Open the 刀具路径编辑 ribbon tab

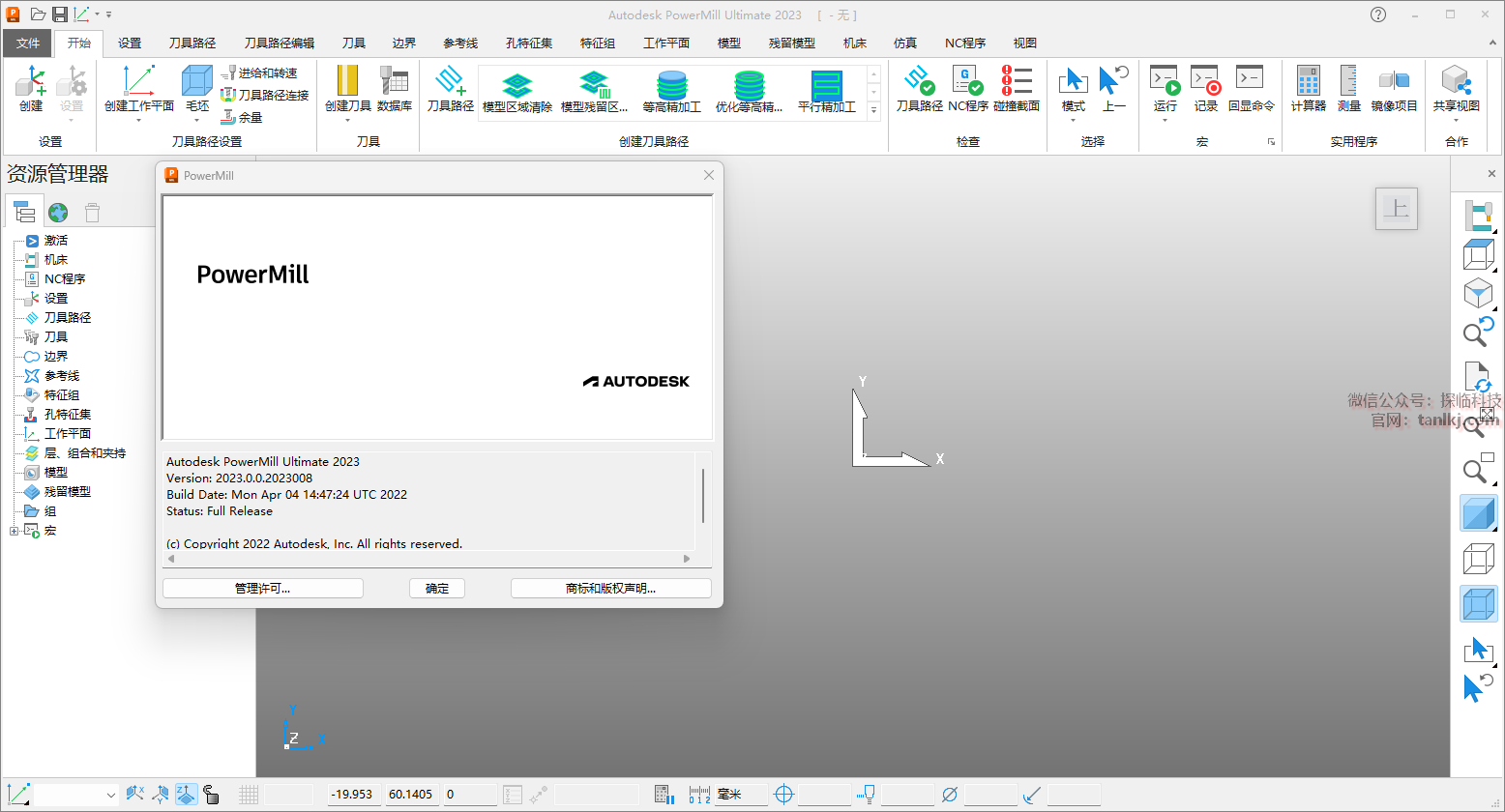(x=279, y=43)
